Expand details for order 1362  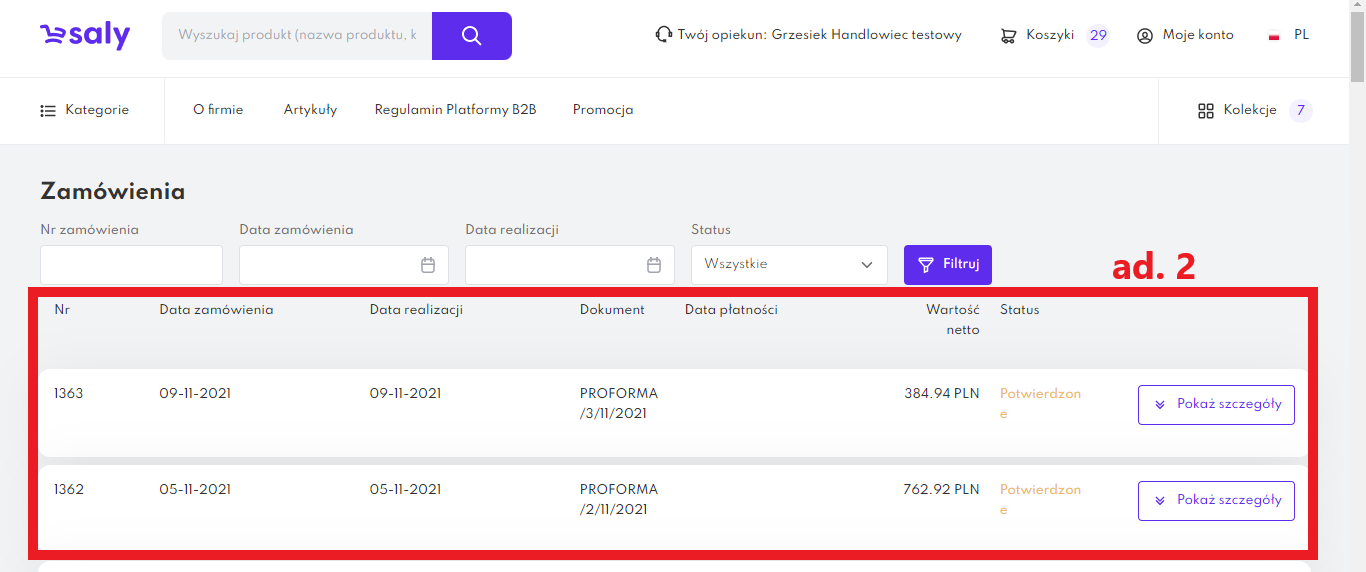pyautogui.click(x=1216, y=501)
